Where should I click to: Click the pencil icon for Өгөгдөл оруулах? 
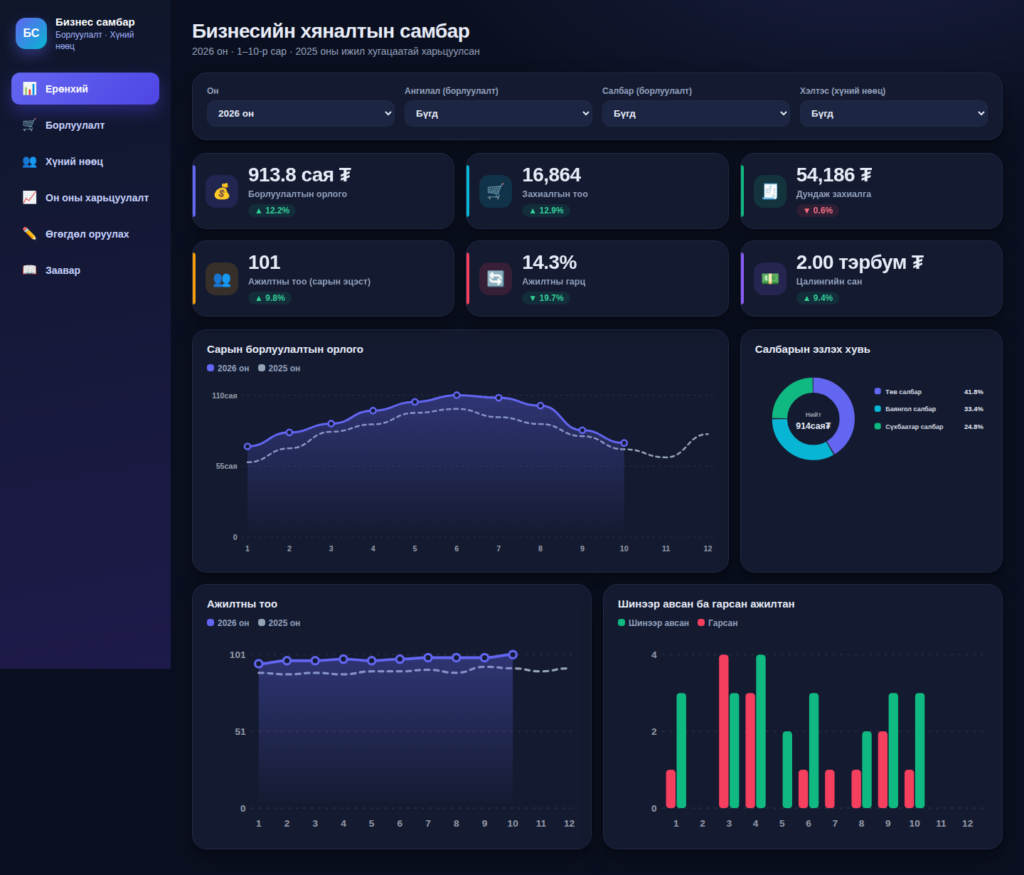point(29,234)
